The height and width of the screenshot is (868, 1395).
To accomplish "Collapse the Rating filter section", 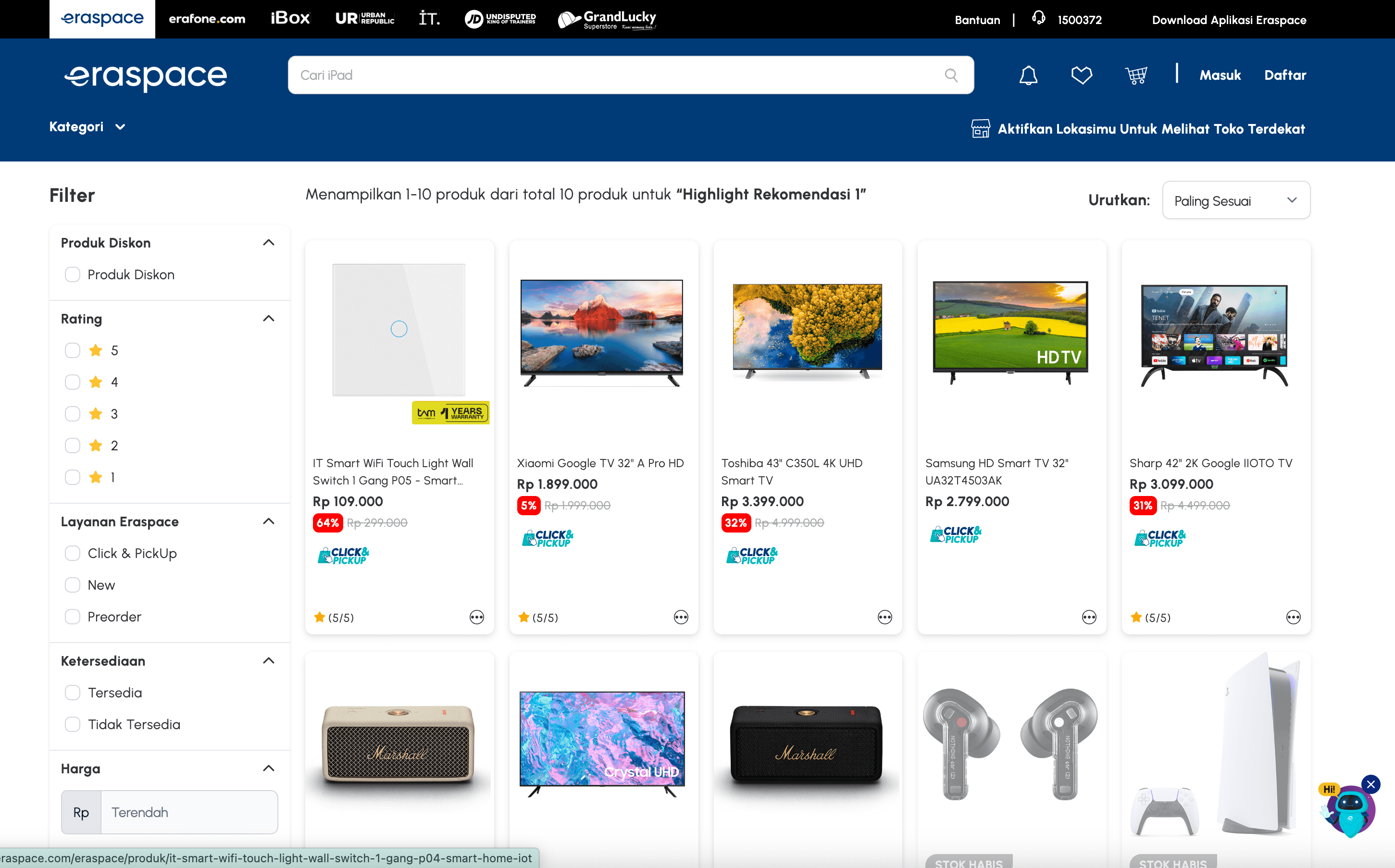I will [268, 319].
